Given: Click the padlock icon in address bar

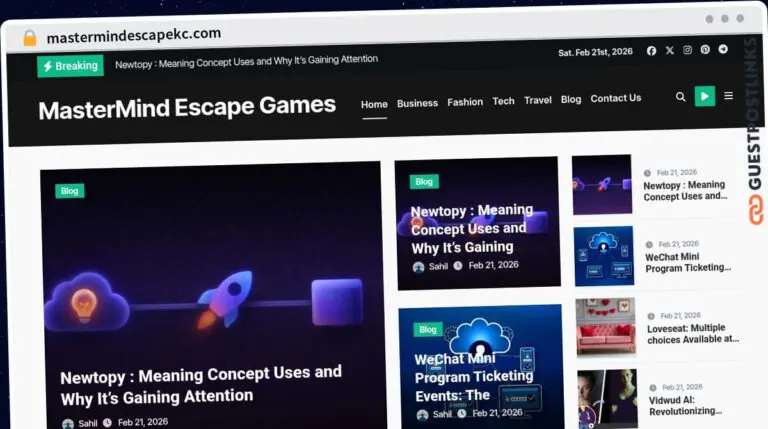Looking at the screenshot, I should click(x=30, y=38).
